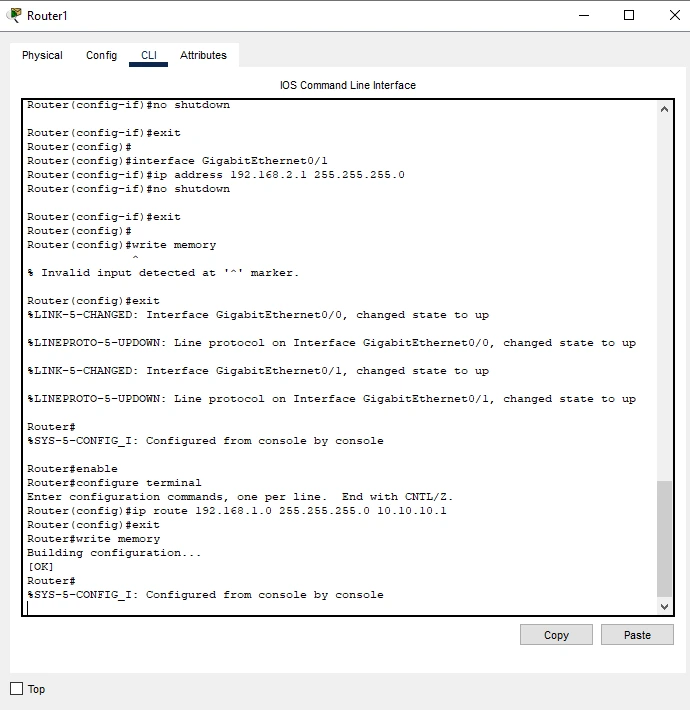Click the 'ip route 192.168.1.0 255.255.255.0 10.10.10.1' line
Viewport: 690px width, 710px height.
click(237, 511)
